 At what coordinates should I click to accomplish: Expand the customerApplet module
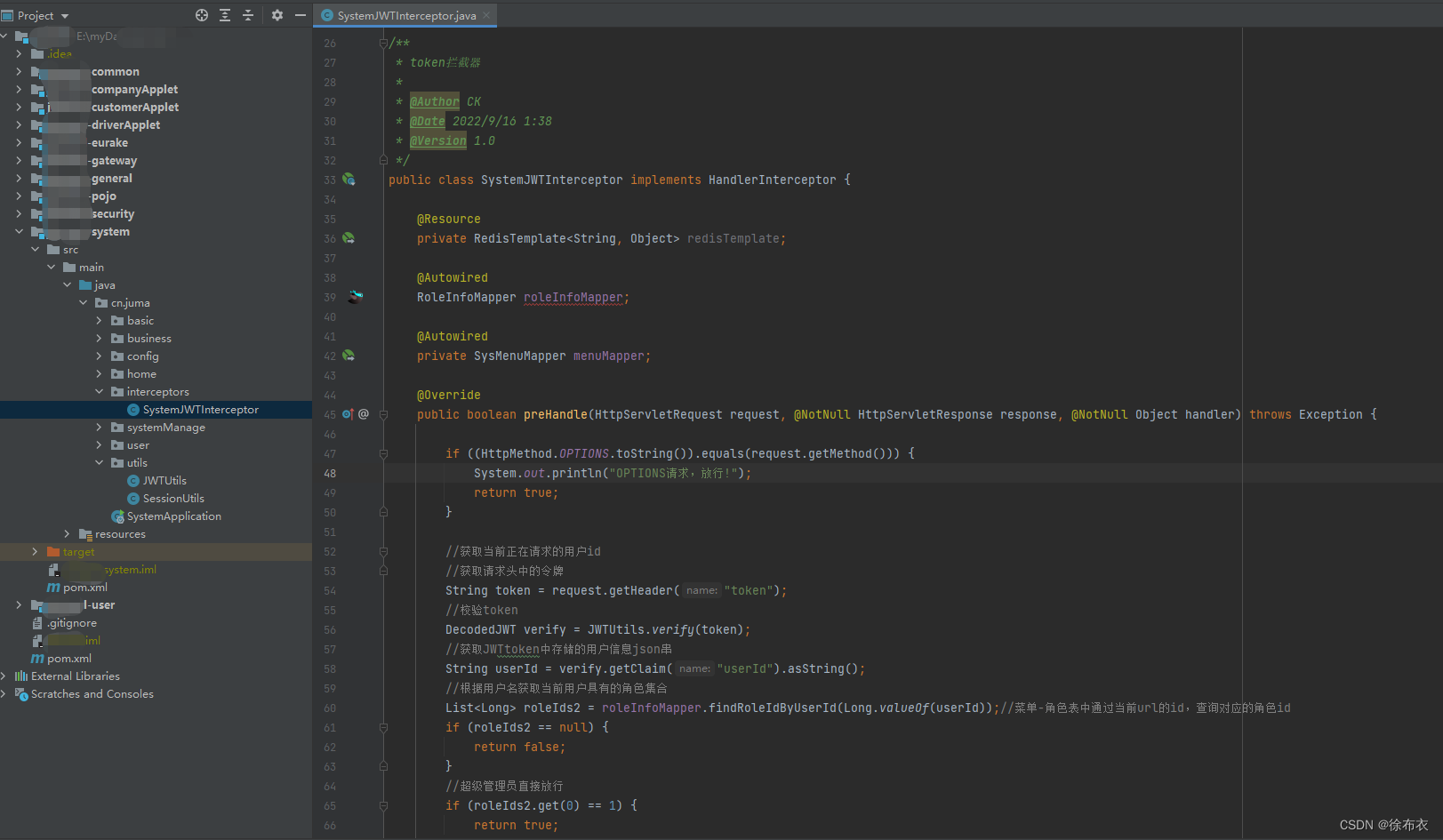[x=19, y=107]
